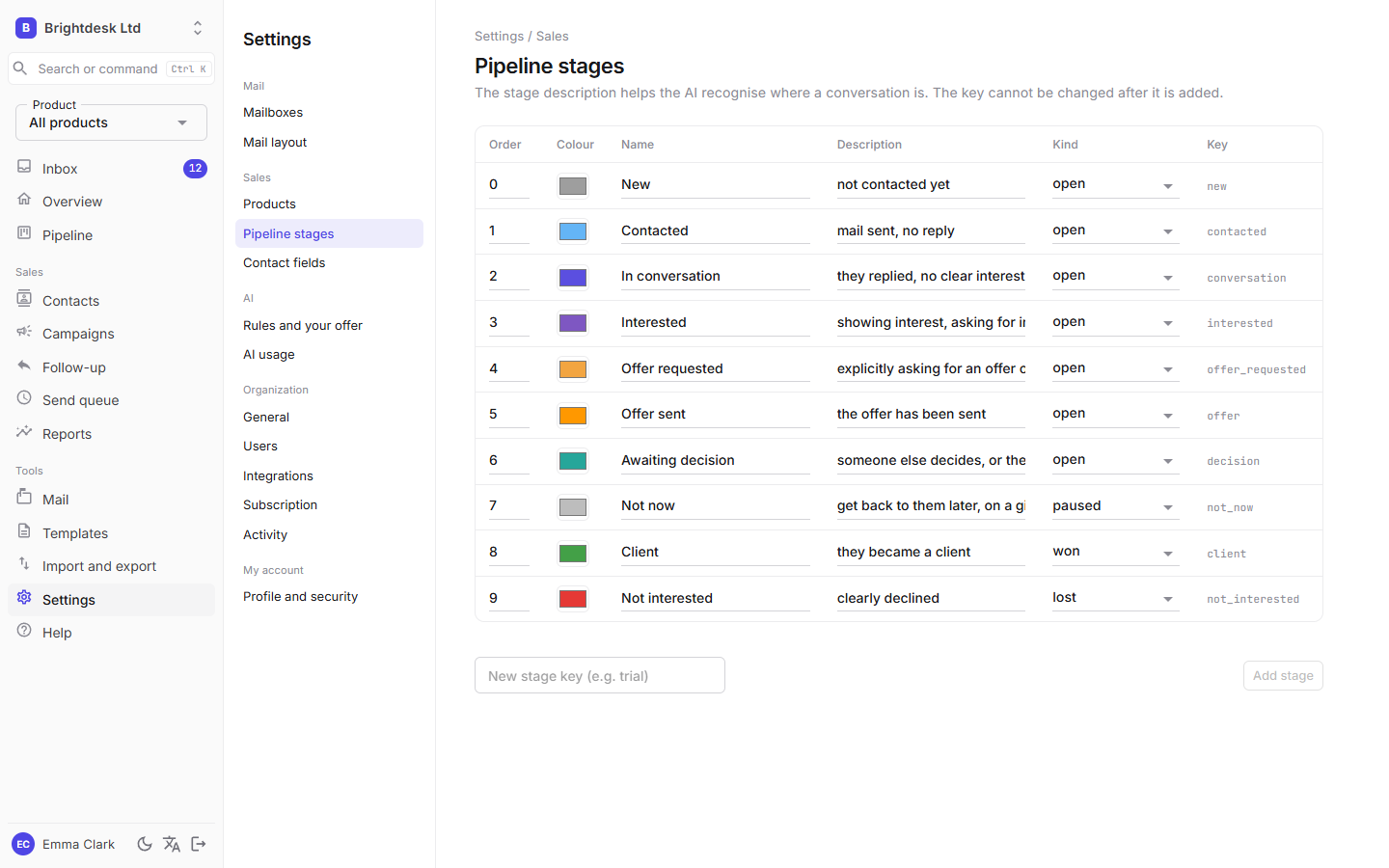This screenshot has width=1389, height=868.
Task: Open Products settings
Action: pyautogui.click(x=329, y=203)
